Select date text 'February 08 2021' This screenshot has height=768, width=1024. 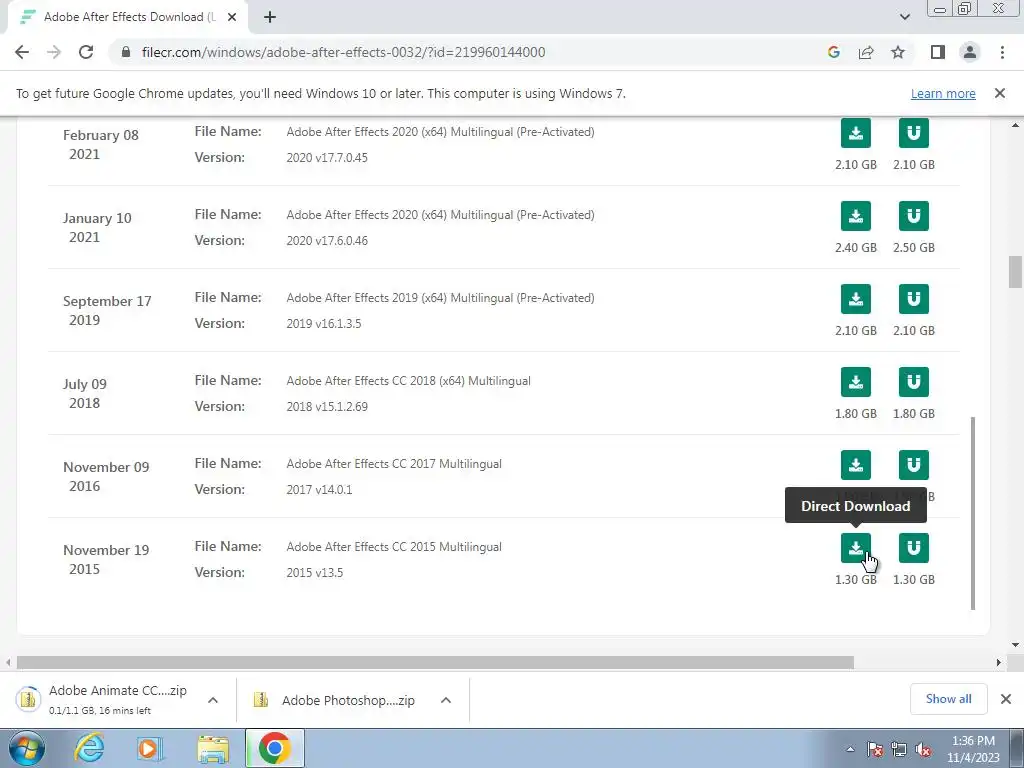tap(101, 144)
